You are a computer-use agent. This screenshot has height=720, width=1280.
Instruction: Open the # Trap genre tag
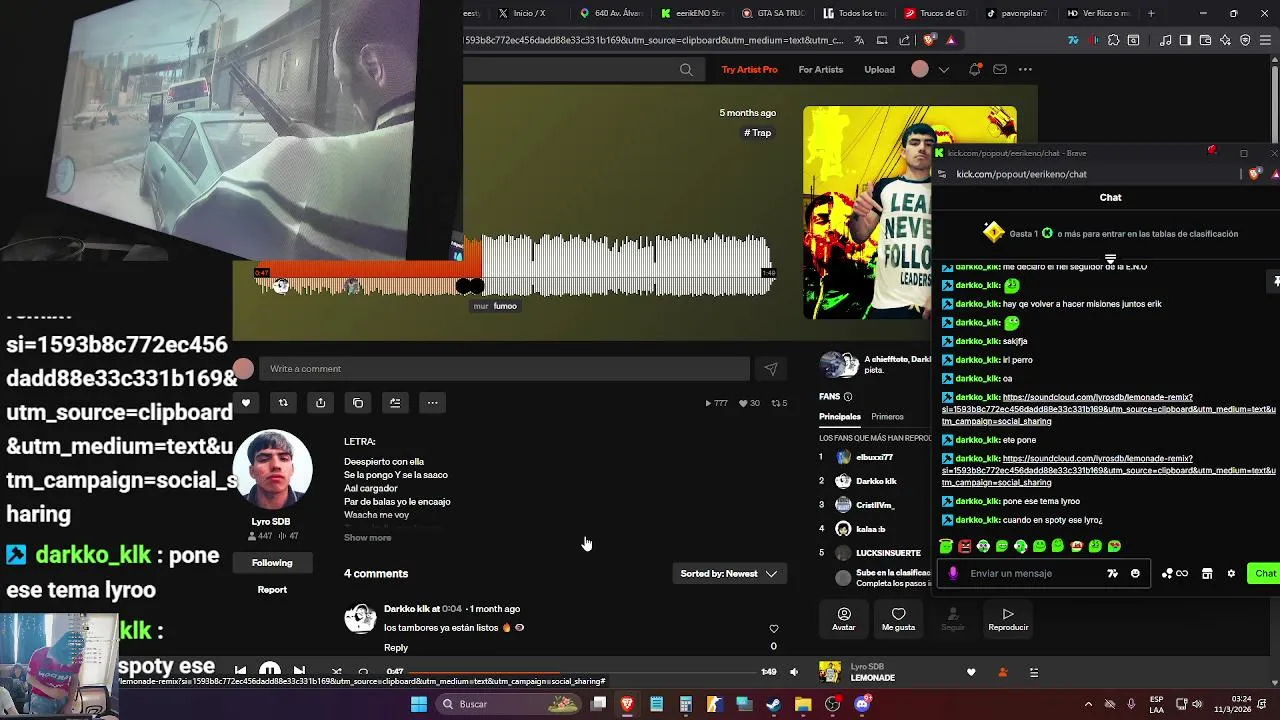[x=757, y=133]
